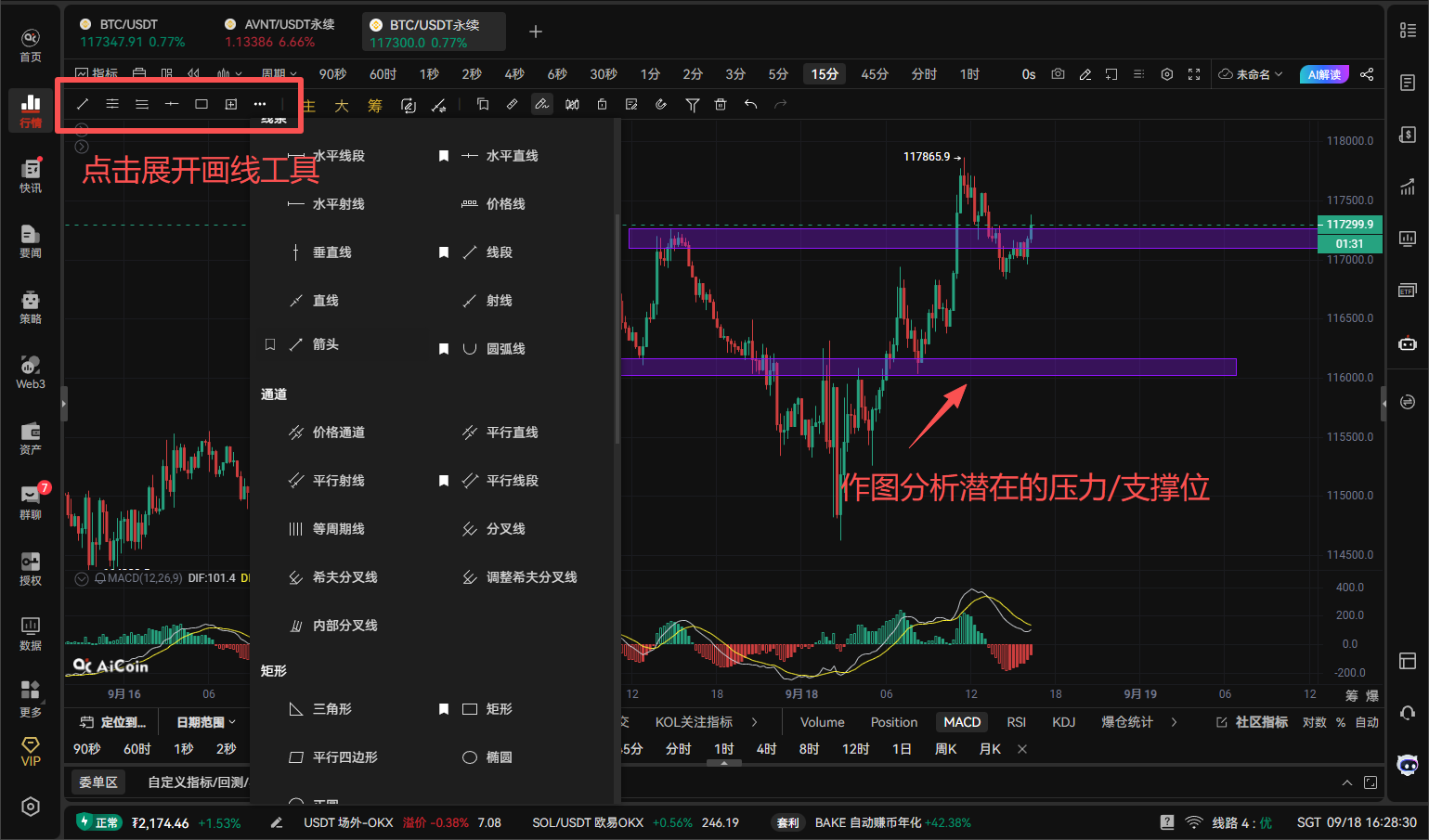Screen dimensions: 1429x840
Task: Toggle 对数 logarithmic scale
Action: (1314, 722)
